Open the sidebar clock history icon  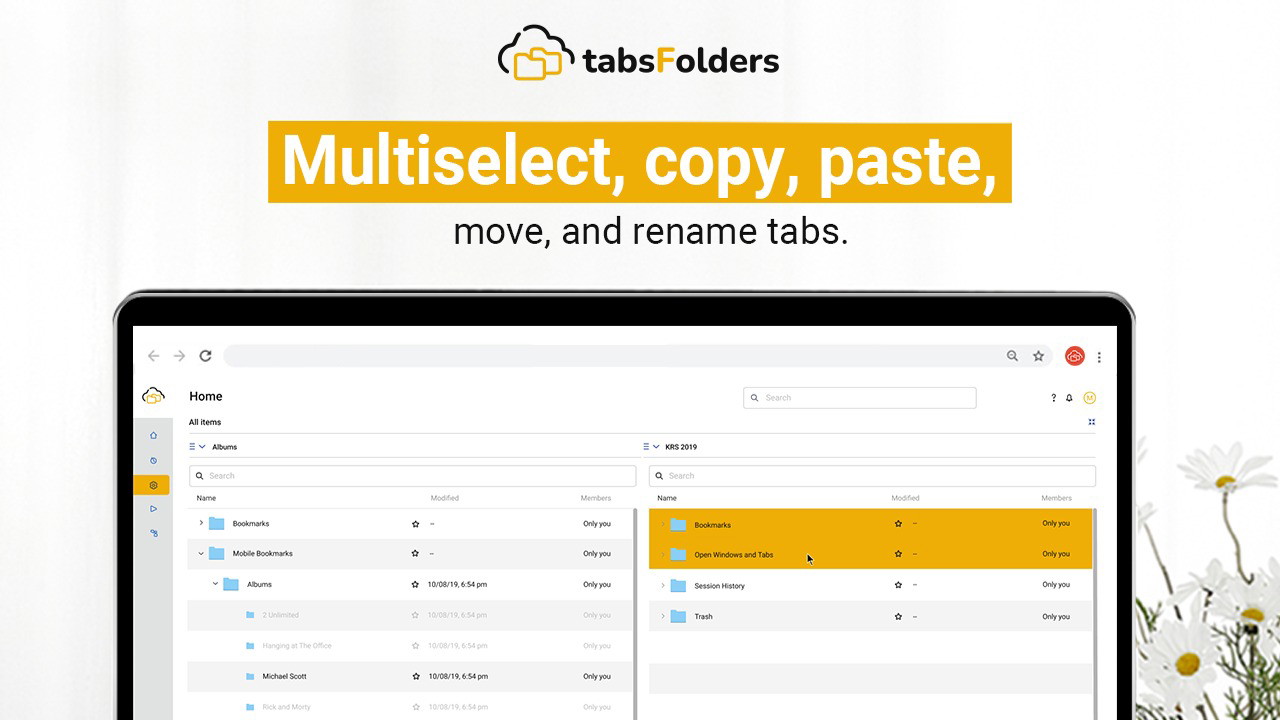(153, 460)
